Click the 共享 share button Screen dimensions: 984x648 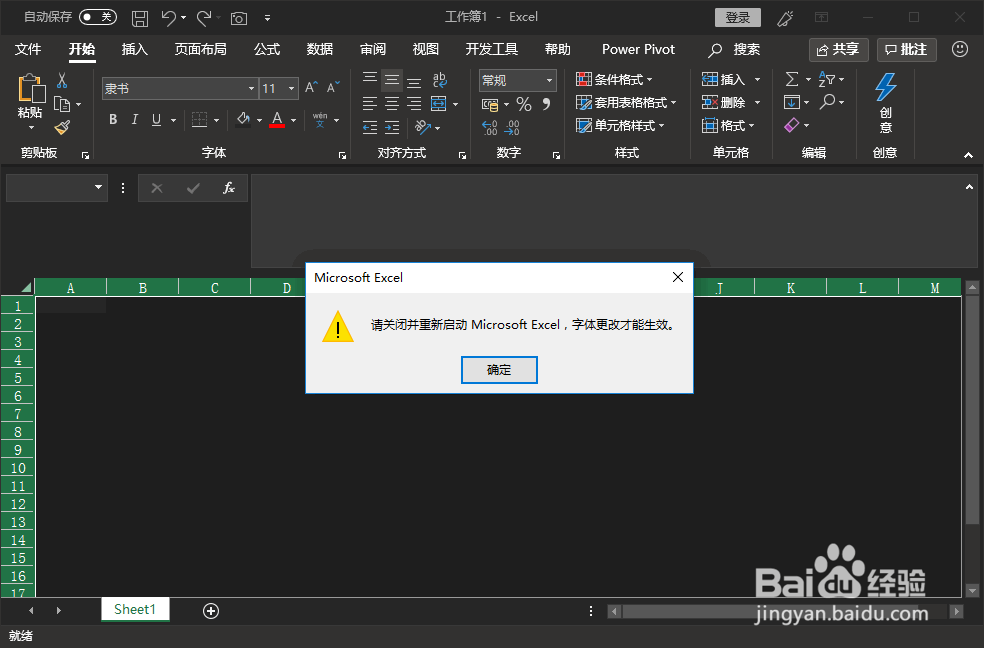(x=838, y=50)
